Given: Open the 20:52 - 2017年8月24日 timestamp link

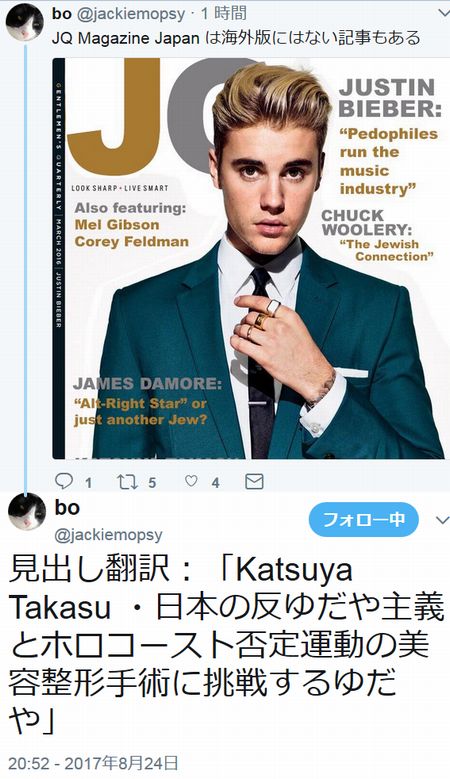Looking at the screenshot, I should (x=93, y=764).
